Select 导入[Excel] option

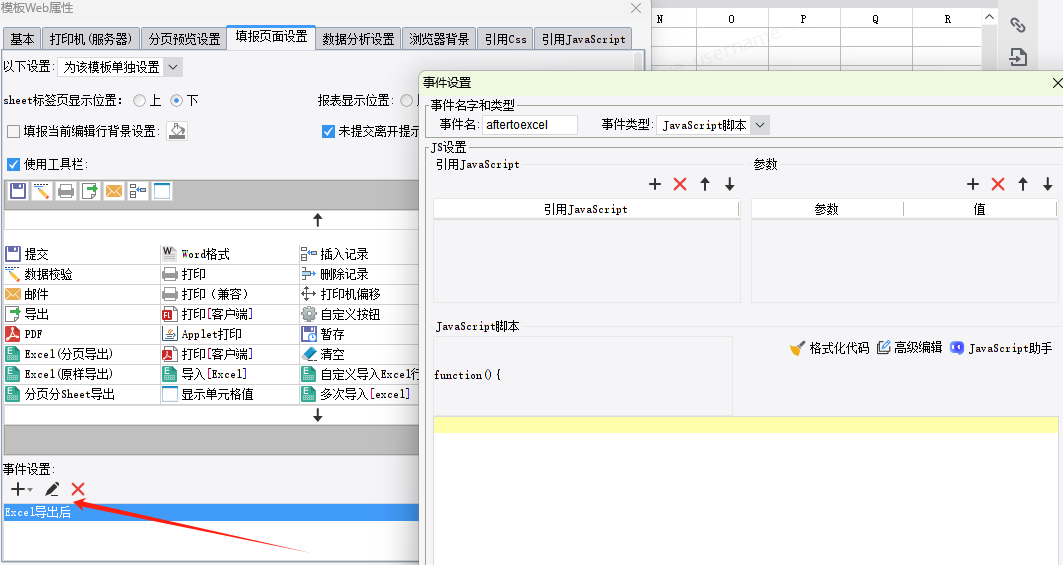coord(205,374)
